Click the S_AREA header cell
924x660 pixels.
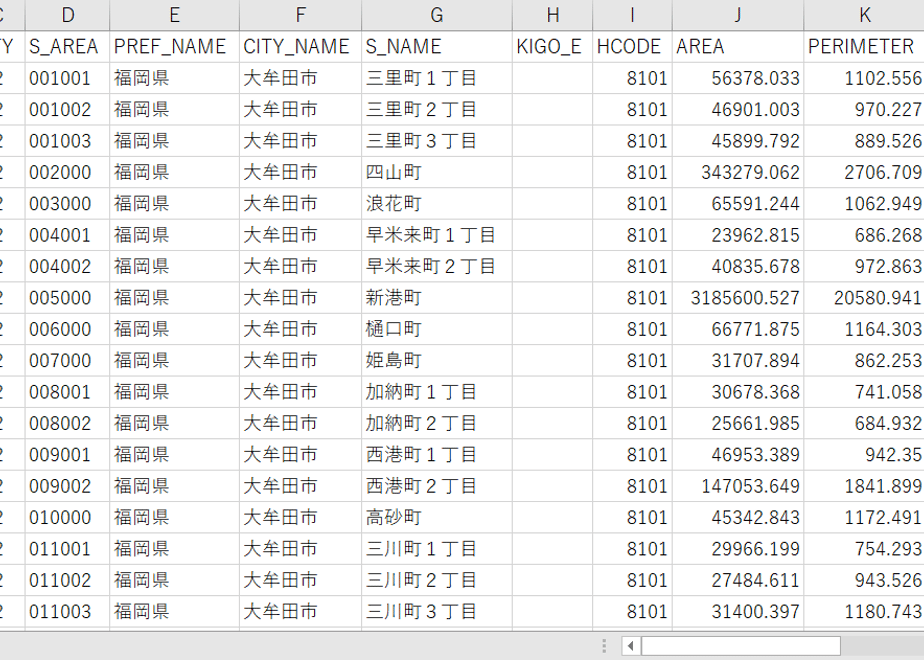67,47
